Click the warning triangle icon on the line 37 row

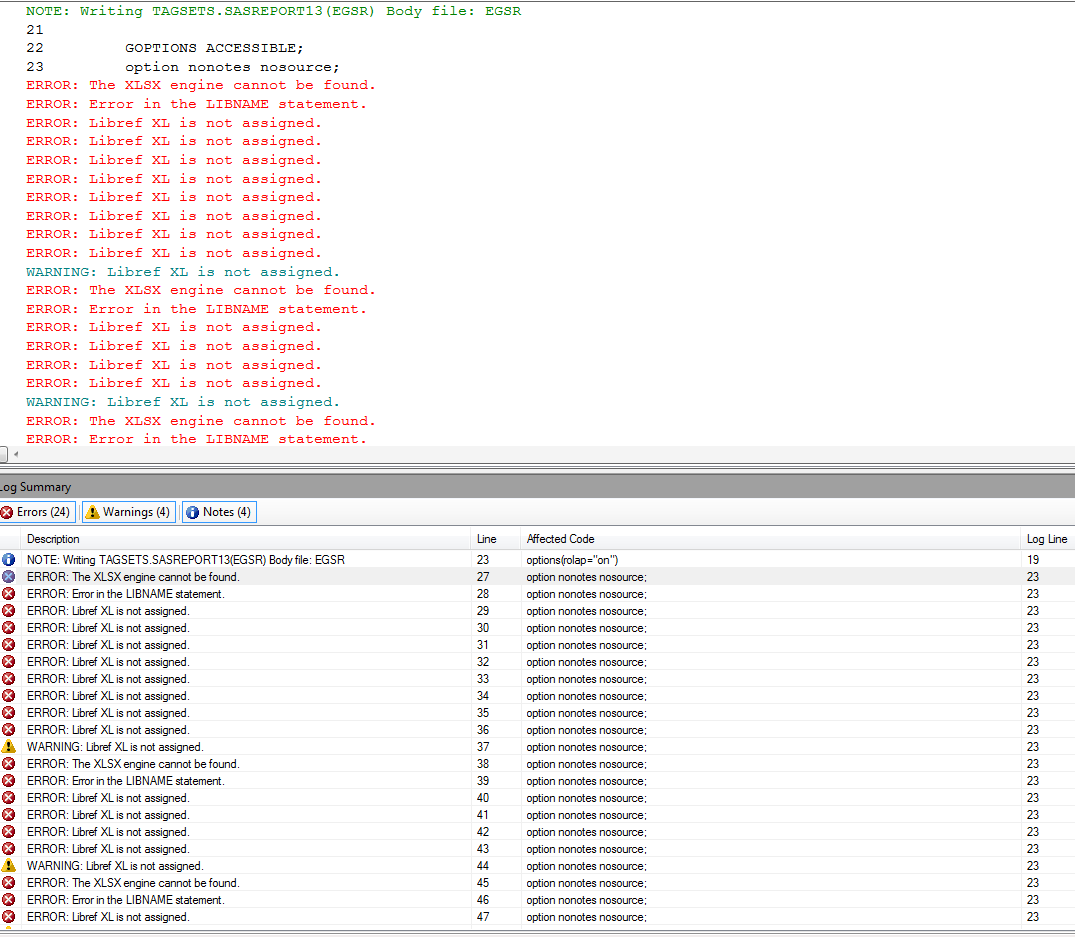pyautogui.click(x=9, y=747)
